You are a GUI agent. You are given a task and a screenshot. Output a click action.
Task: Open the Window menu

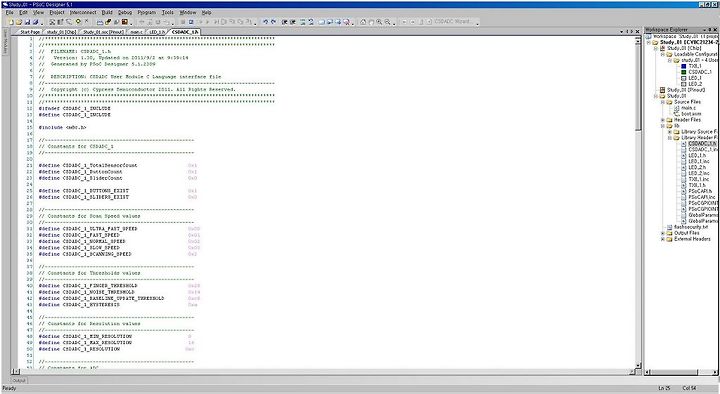(x=187, y=12)
